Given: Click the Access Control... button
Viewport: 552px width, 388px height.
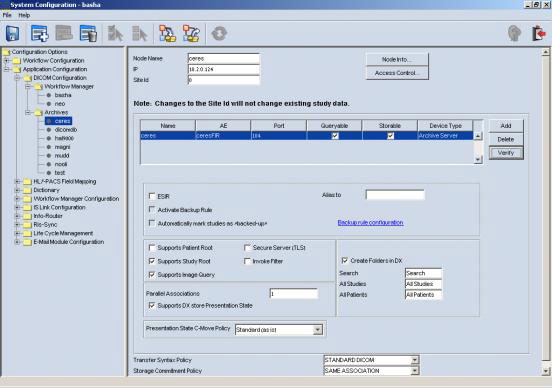Looking at the screenshot, I should tap(397, 73).
